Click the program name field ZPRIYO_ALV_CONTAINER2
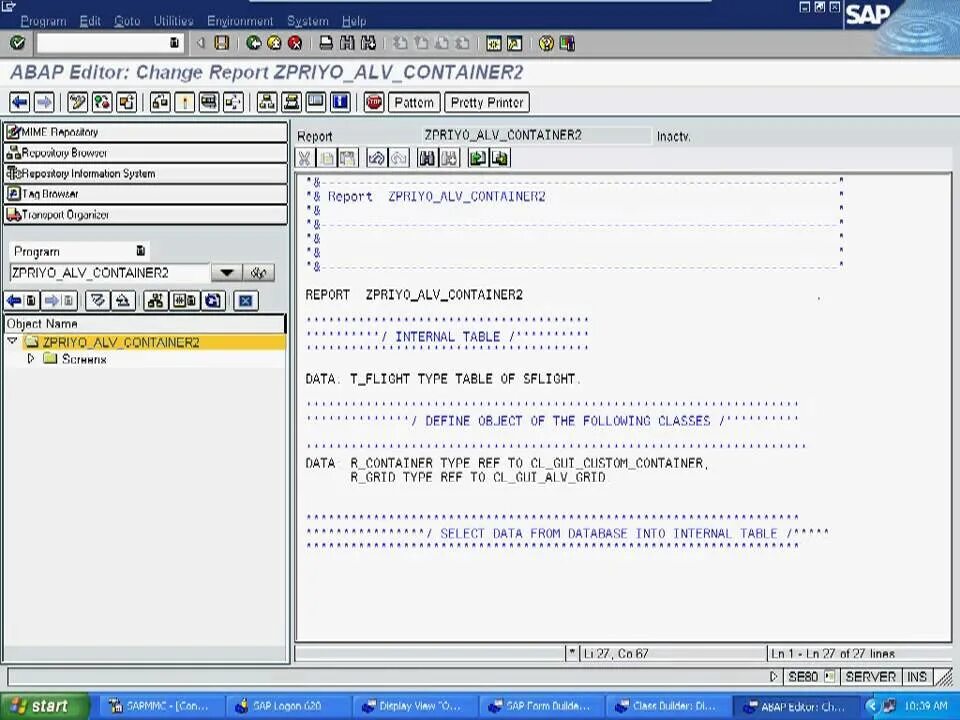This screenshot has width=960, height=720. [110, 272]
